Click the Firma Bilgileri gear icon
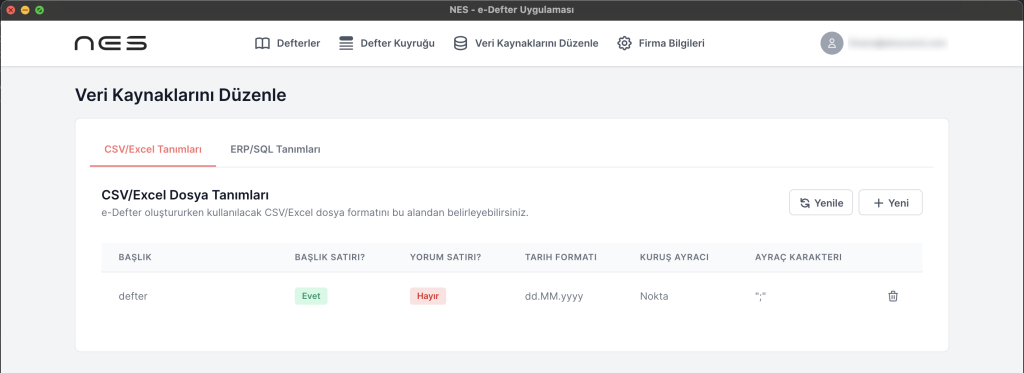The height and width of the screenshot is (373, 1024). (x=624, y=44)
